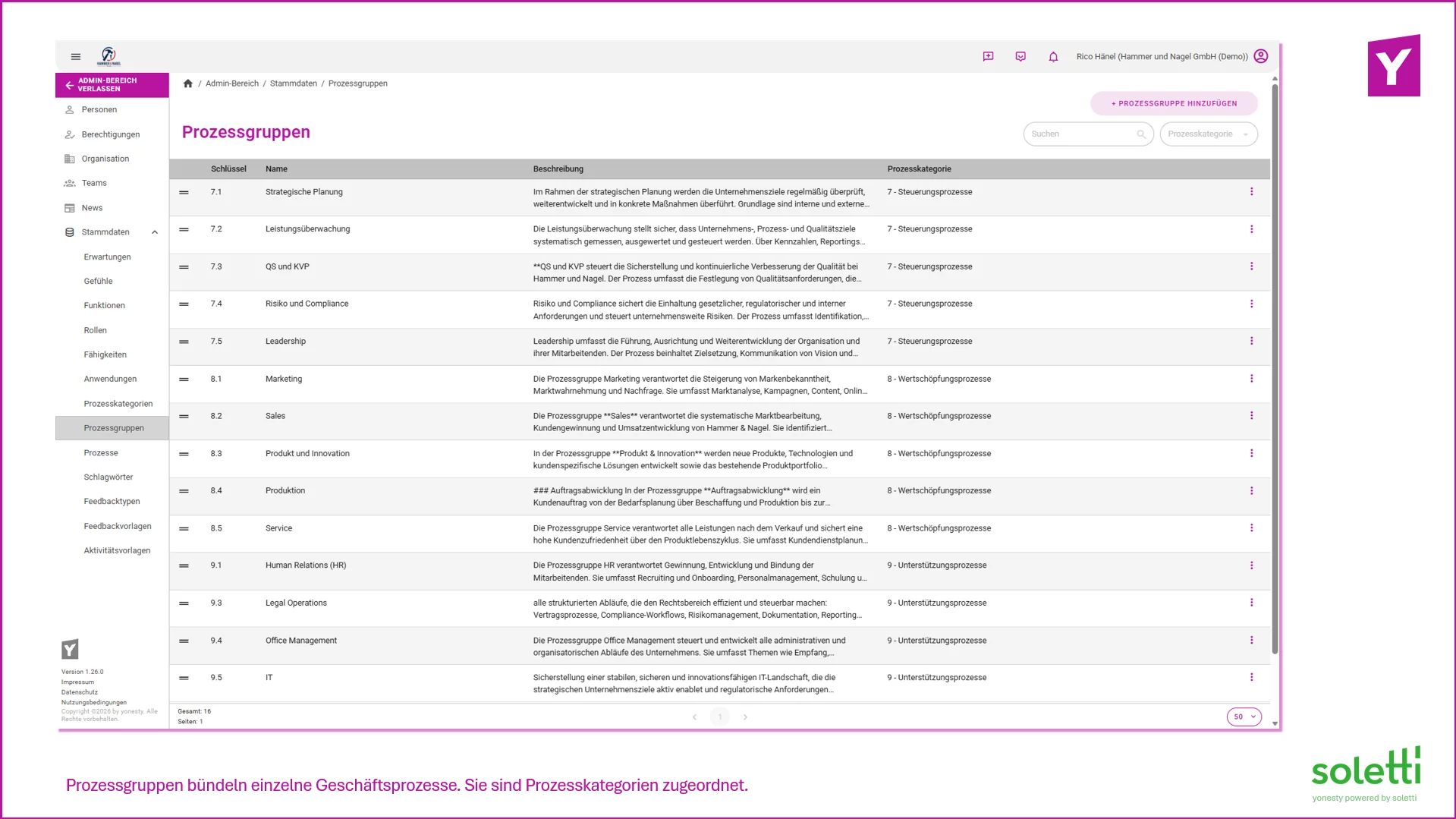Open the add feedback icon in header
Viewport: 1456px width, 819px height.
(x=988, y=57)
